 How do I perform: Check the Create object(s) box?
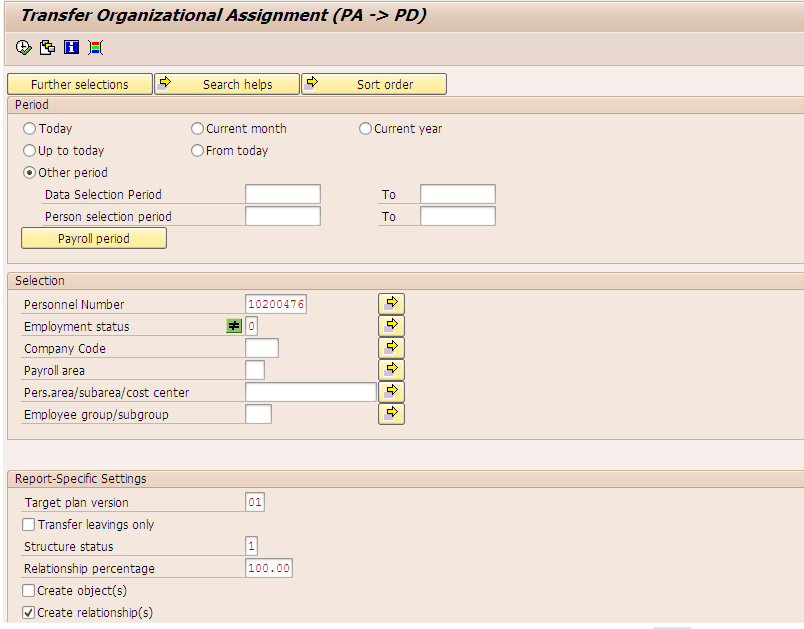[x=29, y=590]
